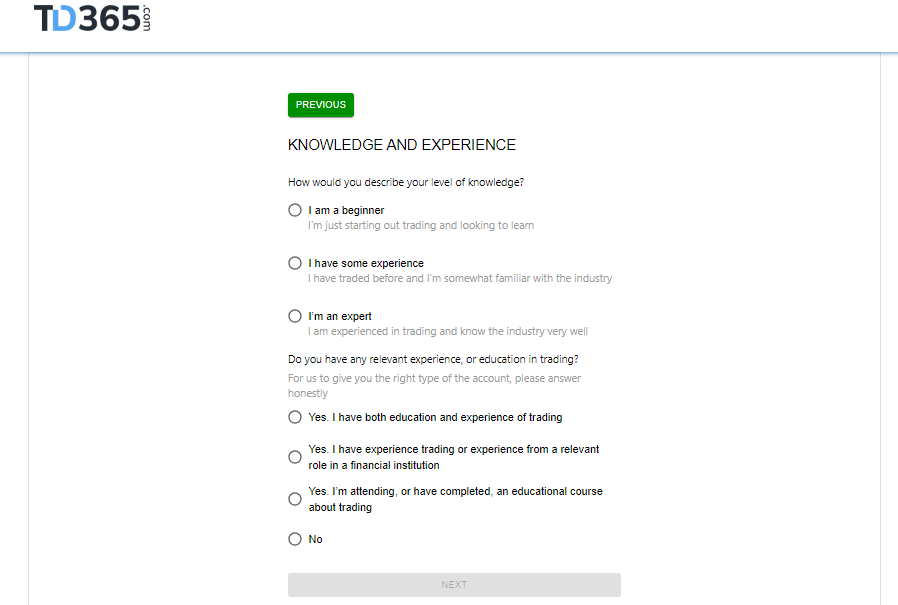Click the 'I am a beginner' label text
The width and height of the screenshot is (898, 605).
(x=346, y=210)
